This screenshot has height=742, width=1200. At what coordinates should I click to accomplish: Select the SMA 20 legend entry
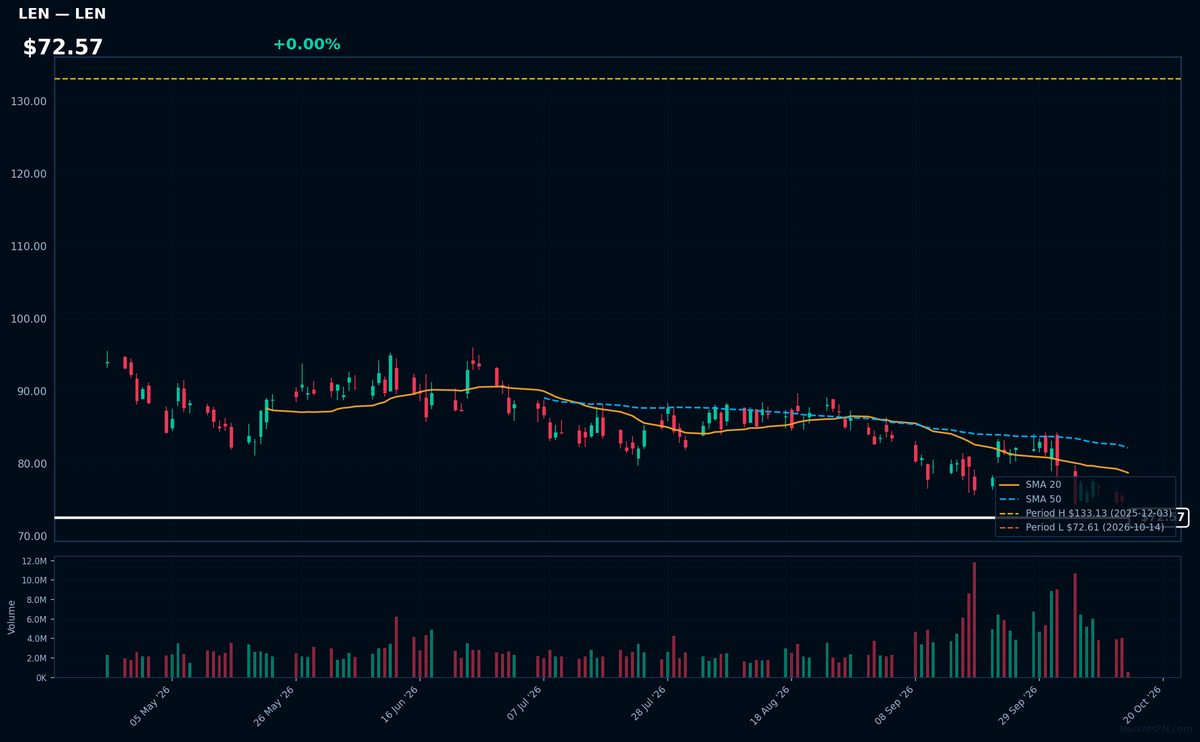(x=1030, y=484)
